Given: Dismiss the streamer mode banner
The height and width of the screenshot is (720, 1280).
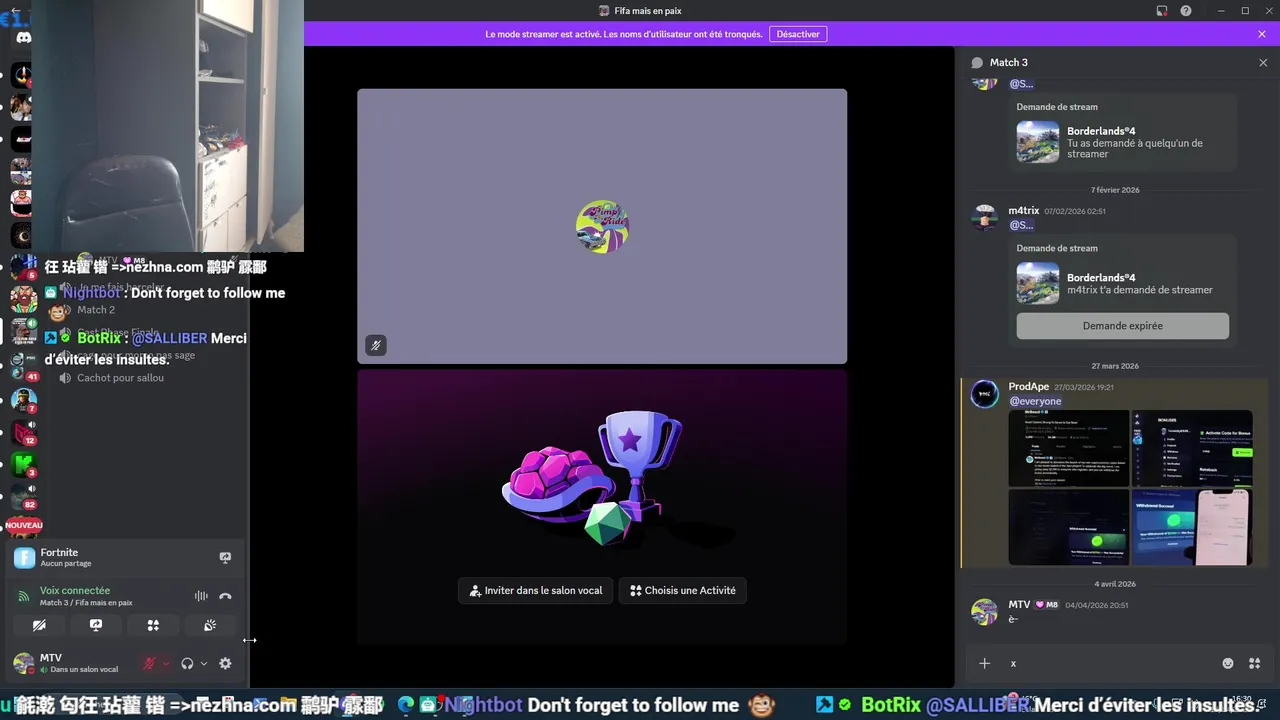Looking at the screenshot, I should point(1262,34).
